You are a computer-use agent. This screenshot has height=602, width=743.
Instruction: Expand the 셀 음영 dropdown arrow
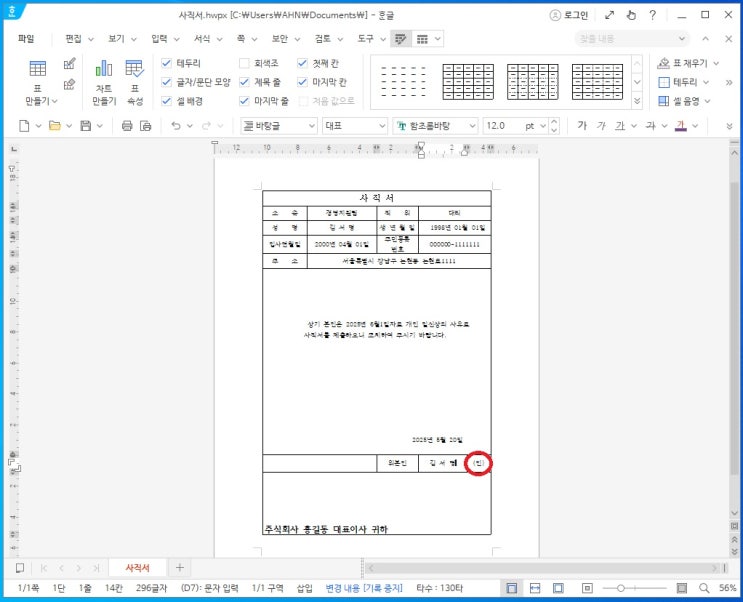point(708,101)
